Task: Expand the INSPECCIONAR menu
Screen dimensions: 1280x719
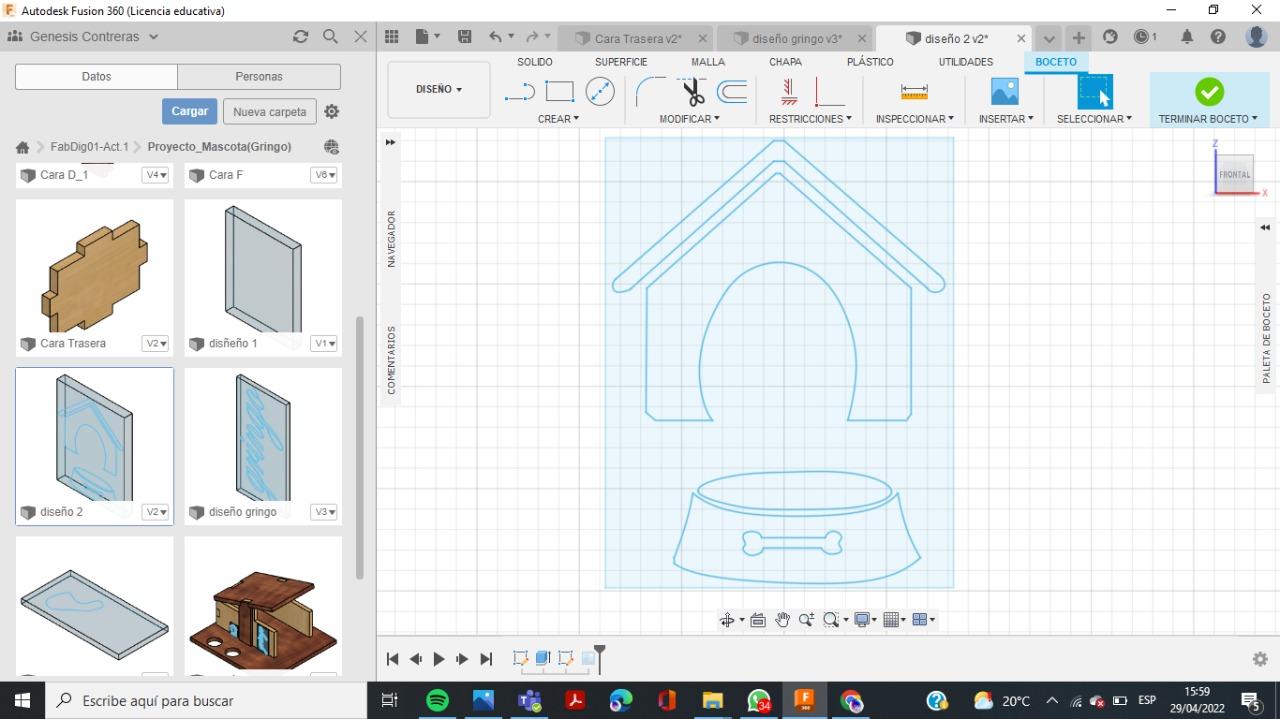Action: [x=914, y=119]
